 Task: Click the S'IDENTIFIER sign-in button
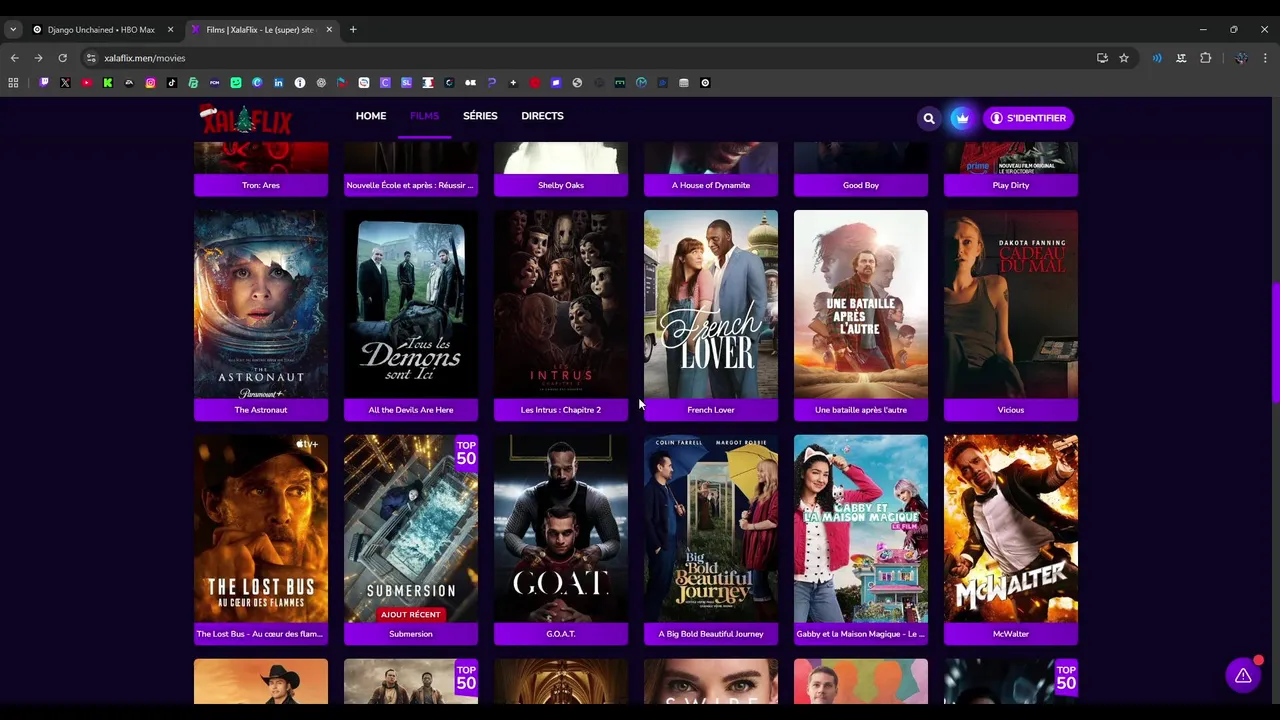(1028, 118)
